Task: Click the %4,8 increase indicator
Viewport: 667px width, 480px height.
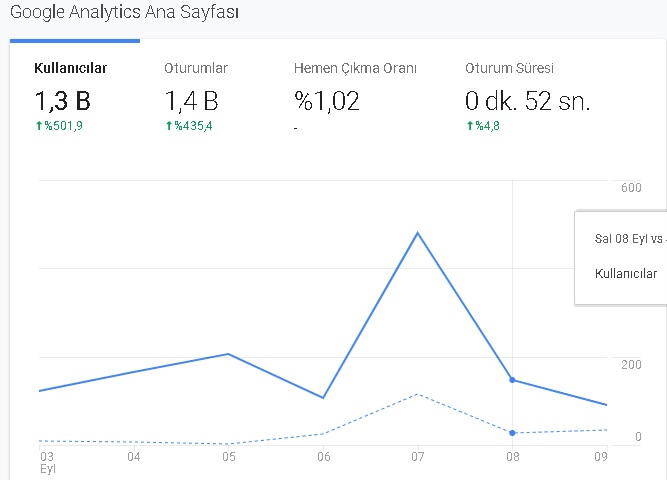Action: tap(483, 126)
